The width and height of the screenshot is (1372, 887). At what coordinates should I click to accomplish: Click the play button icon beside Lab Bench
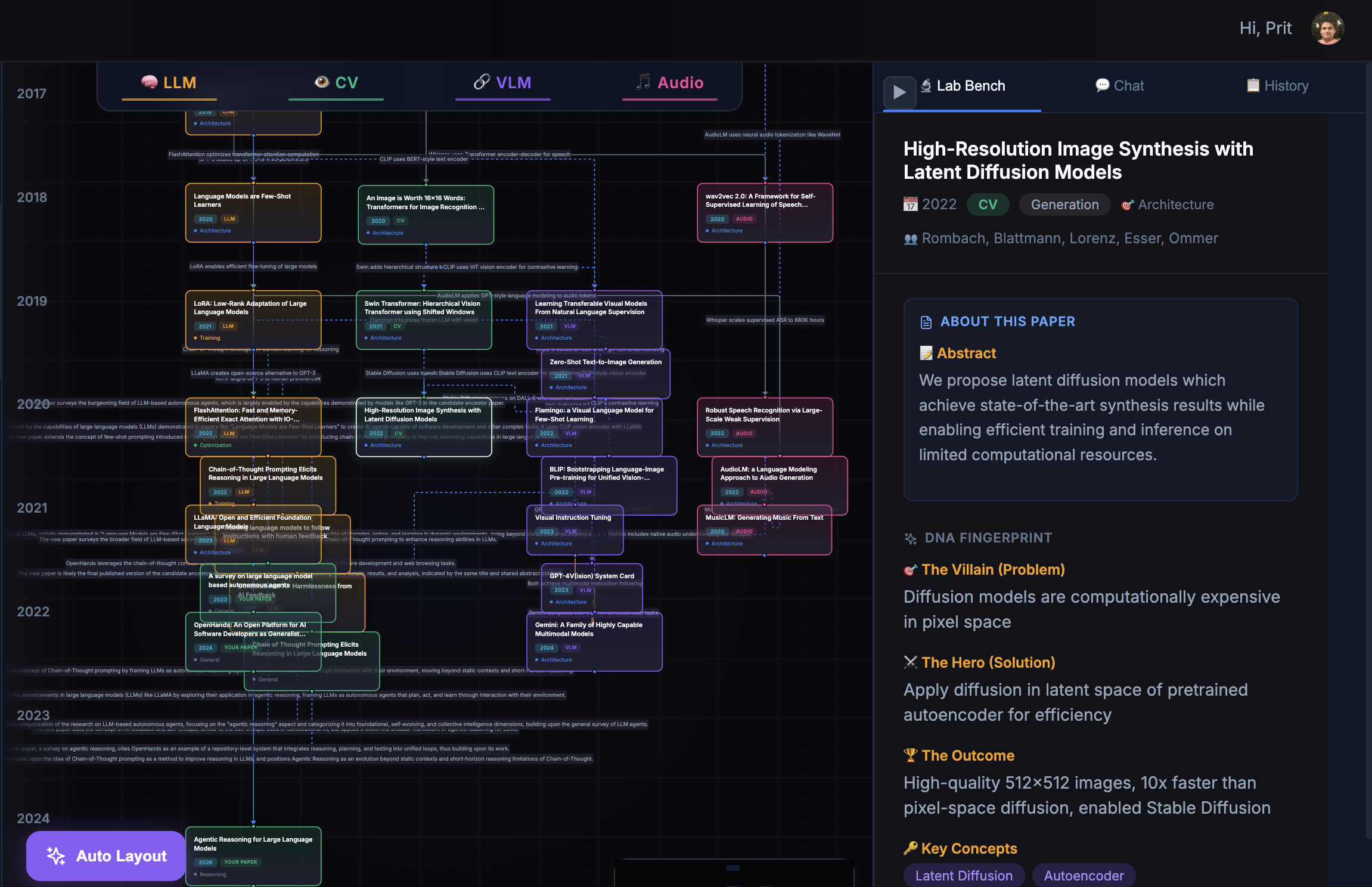pyautogui.click(x=899, y=92)
